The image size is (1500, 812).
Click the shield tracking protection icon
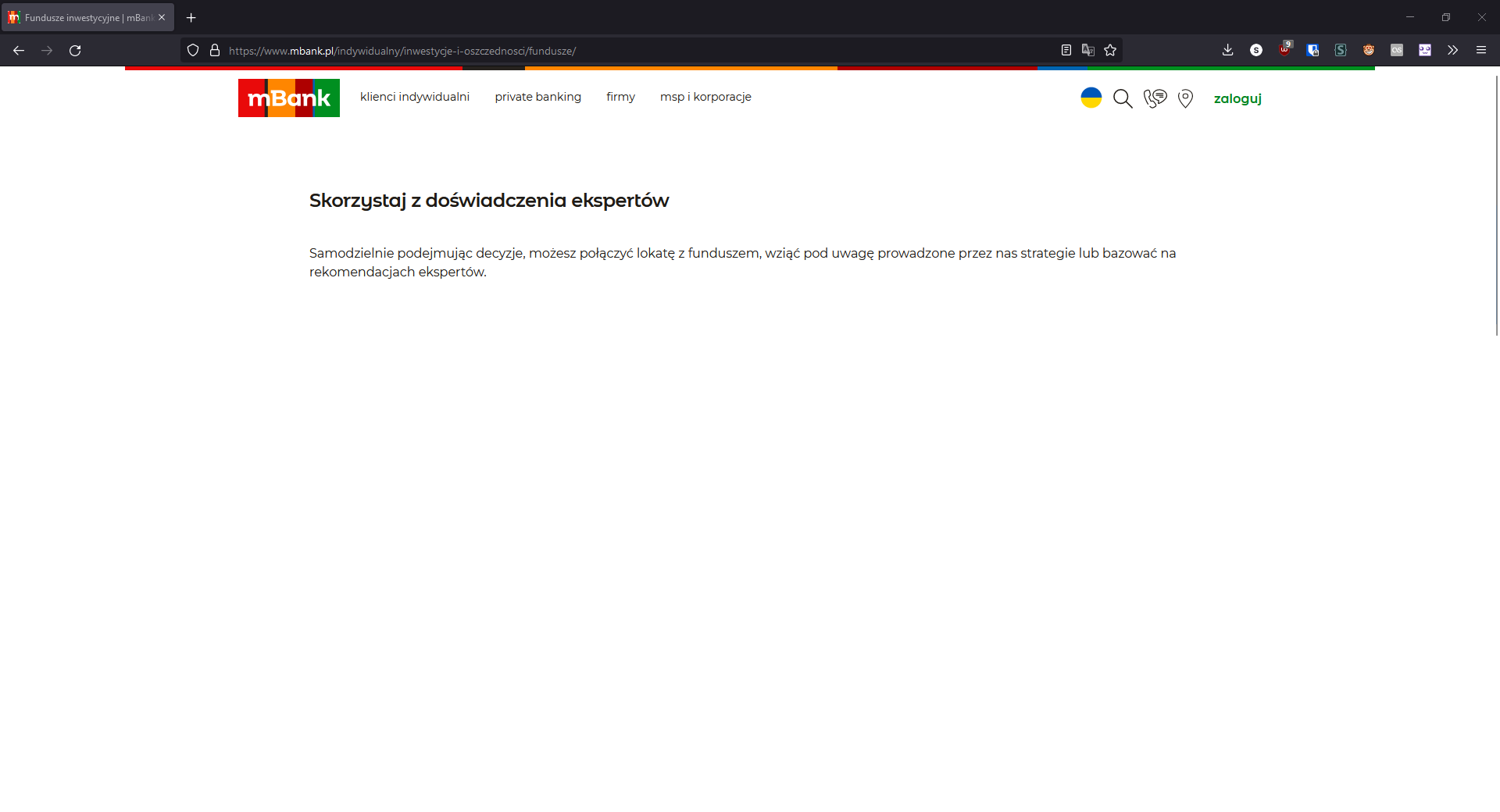pos(192,50)
